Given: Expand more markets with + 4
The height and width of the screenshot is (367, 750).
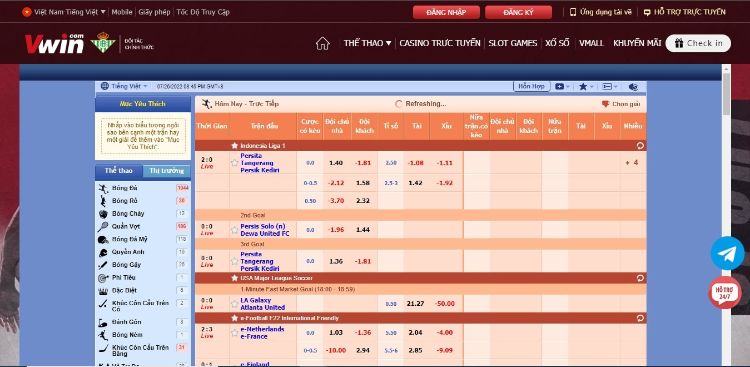Looking at the screenshot, I should (631, 163).
